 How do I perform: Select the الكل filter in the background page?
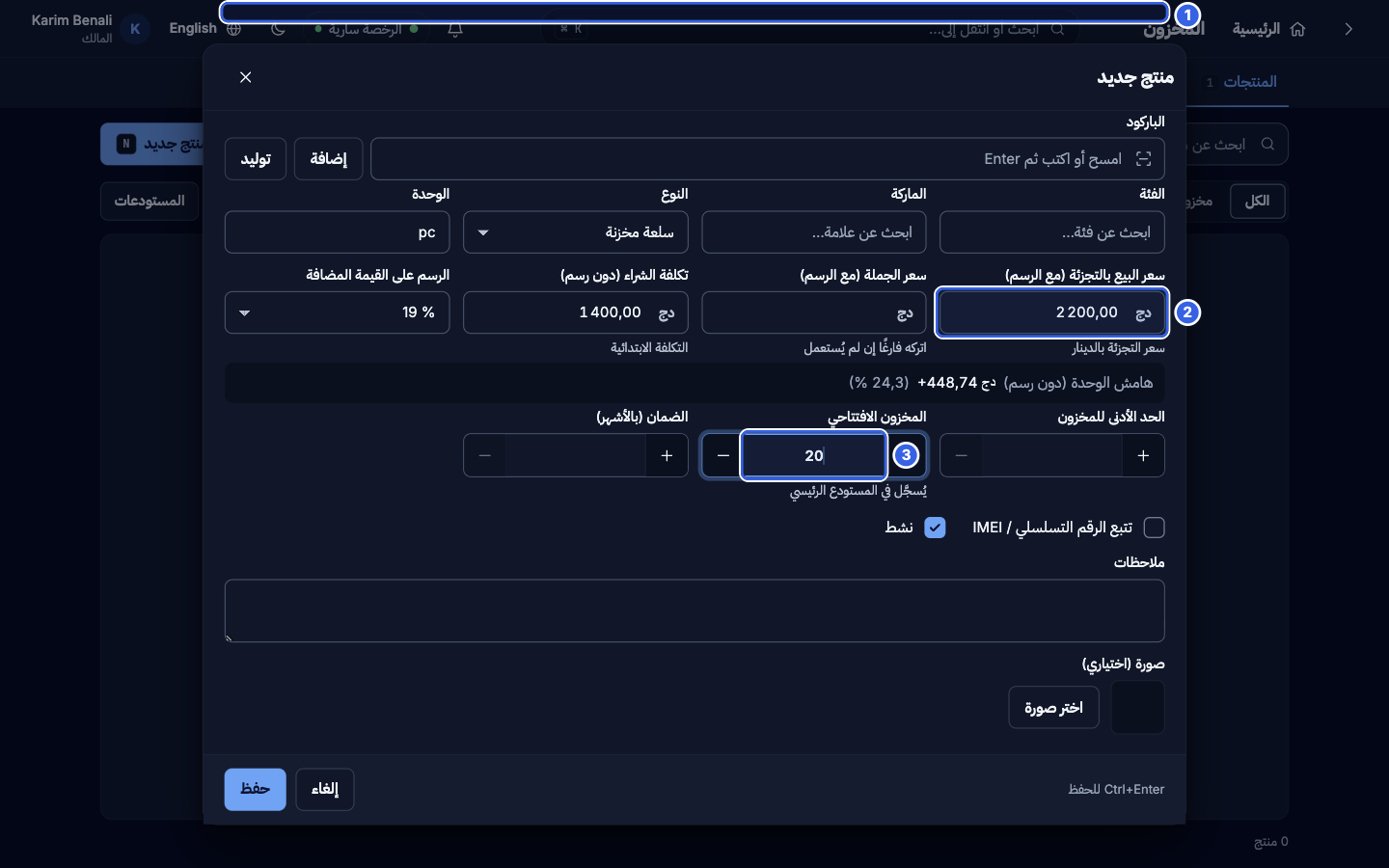click(x=1257, y=201)
